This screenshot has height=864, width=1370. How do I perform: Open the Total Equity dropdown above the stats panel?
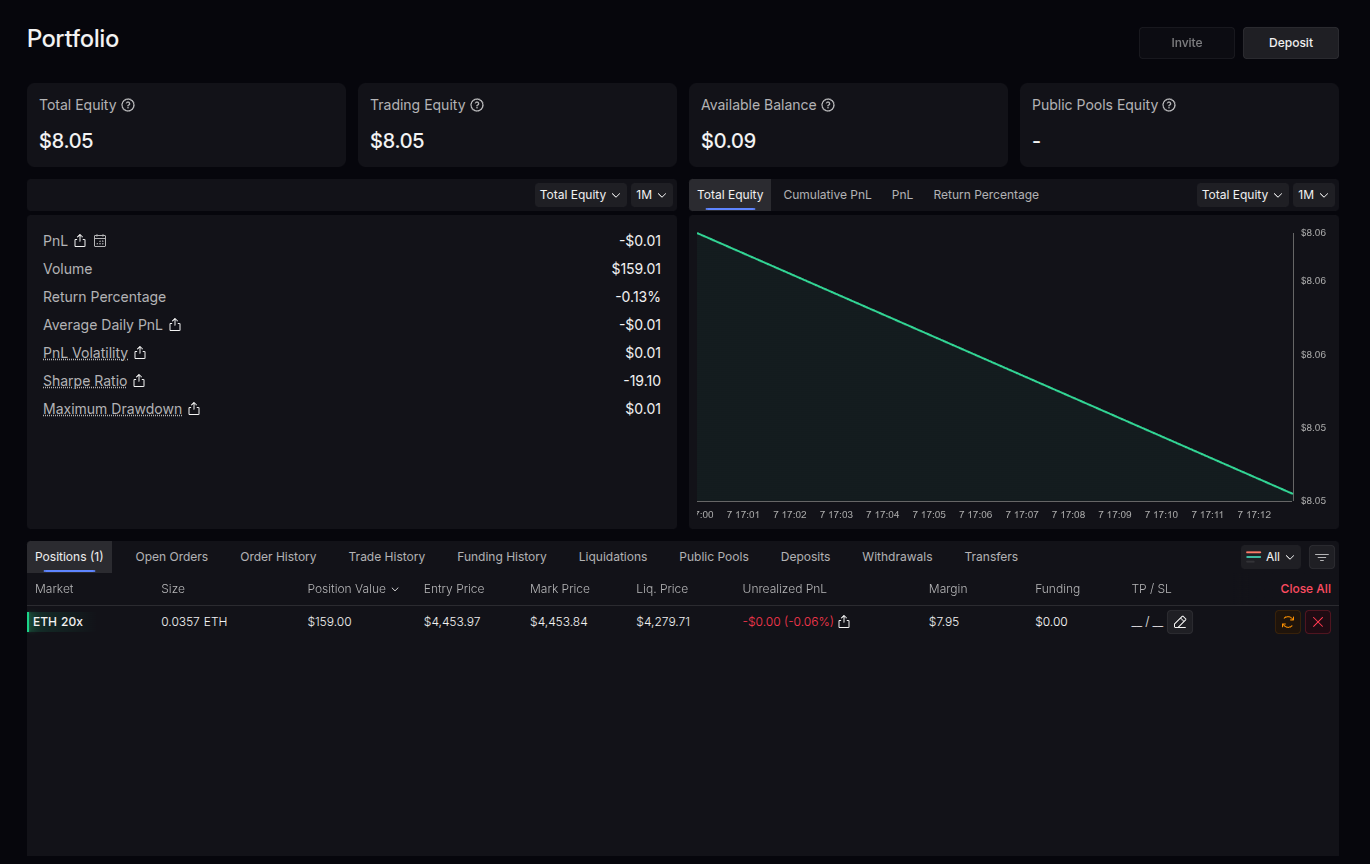coord(580,195)
